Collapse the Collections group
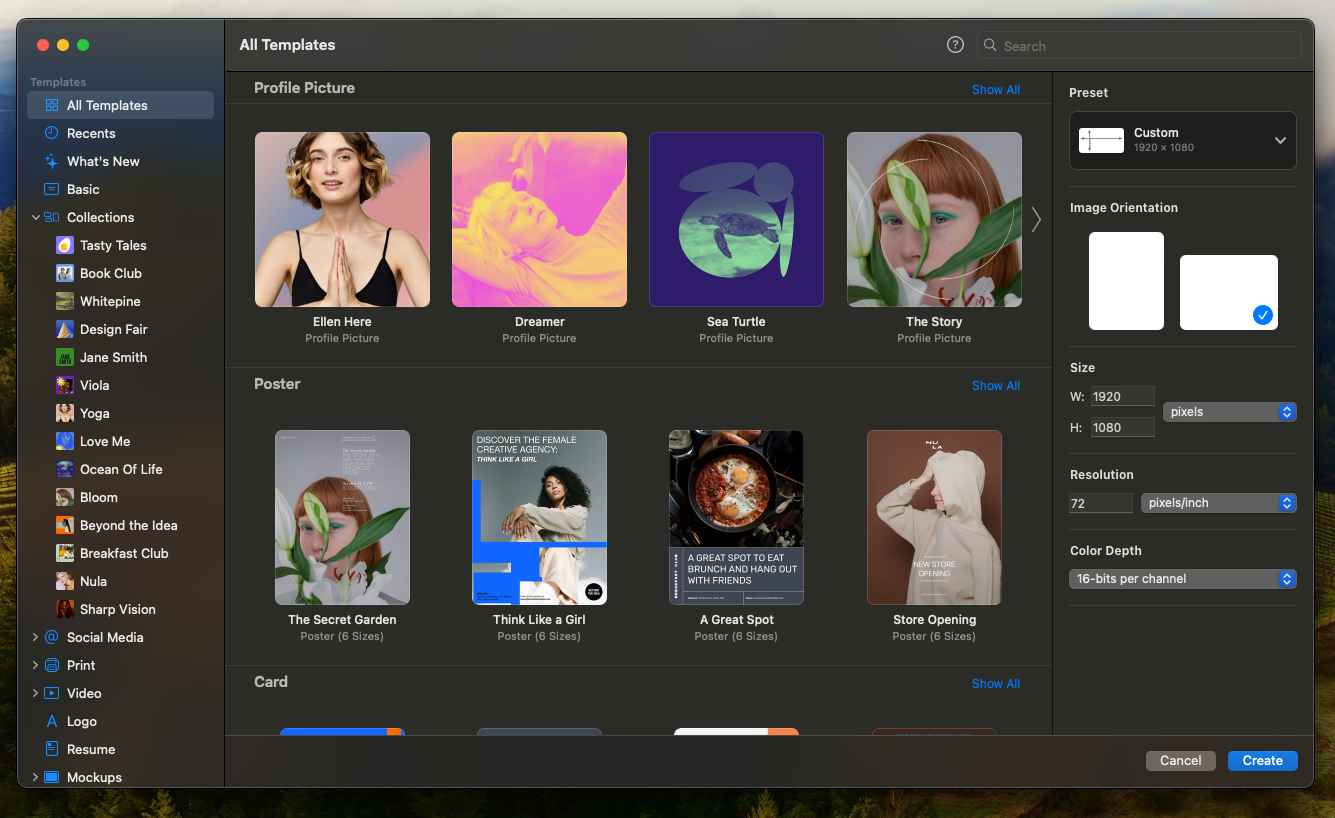 click(36, 217)
